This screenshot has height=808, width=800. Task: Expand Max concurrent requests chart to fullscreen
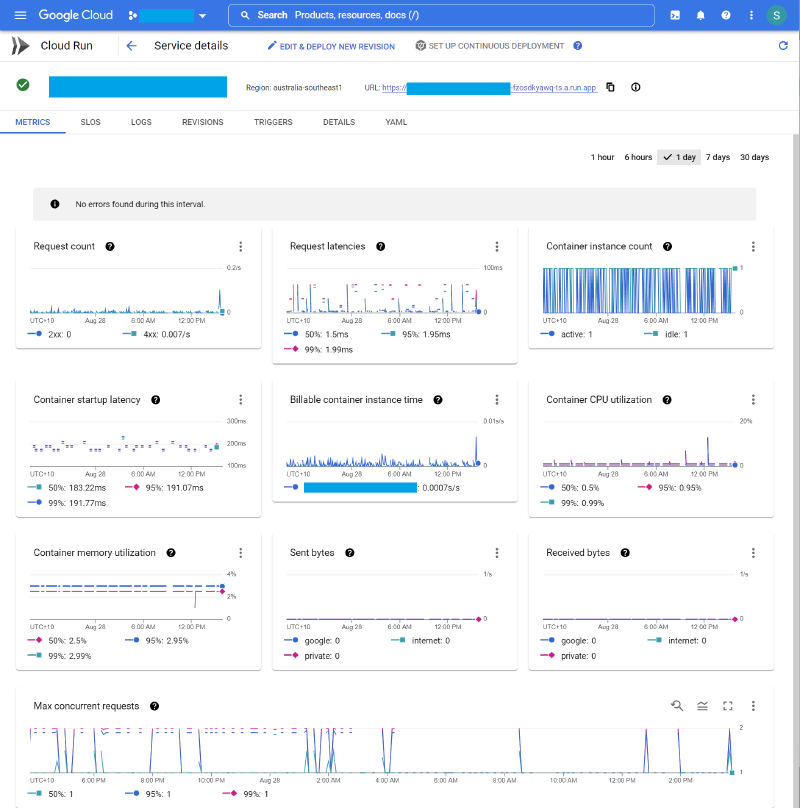pyautogui.click(x=727, y=706)
